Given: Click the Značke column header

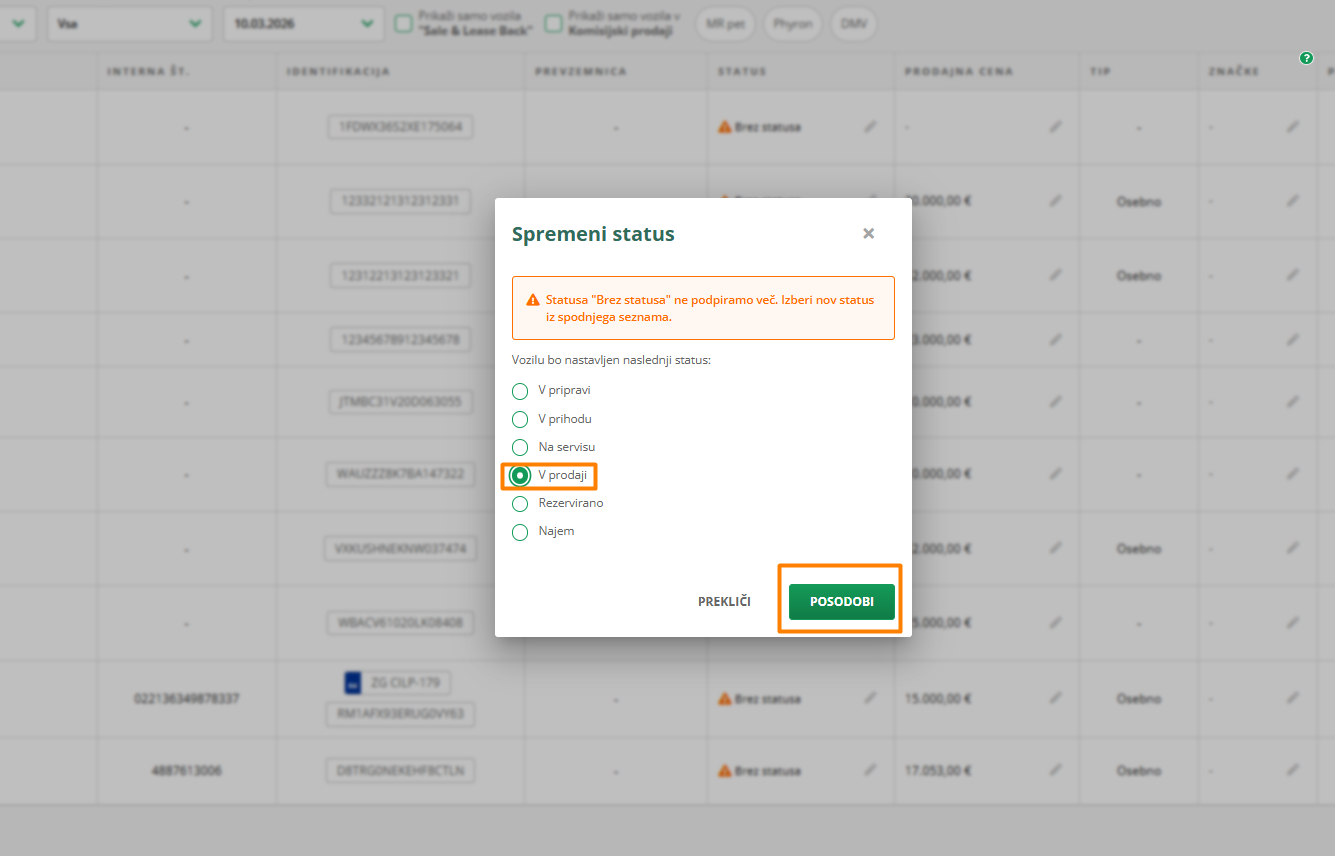Looking at the screenshot, I should (1233, 72).
